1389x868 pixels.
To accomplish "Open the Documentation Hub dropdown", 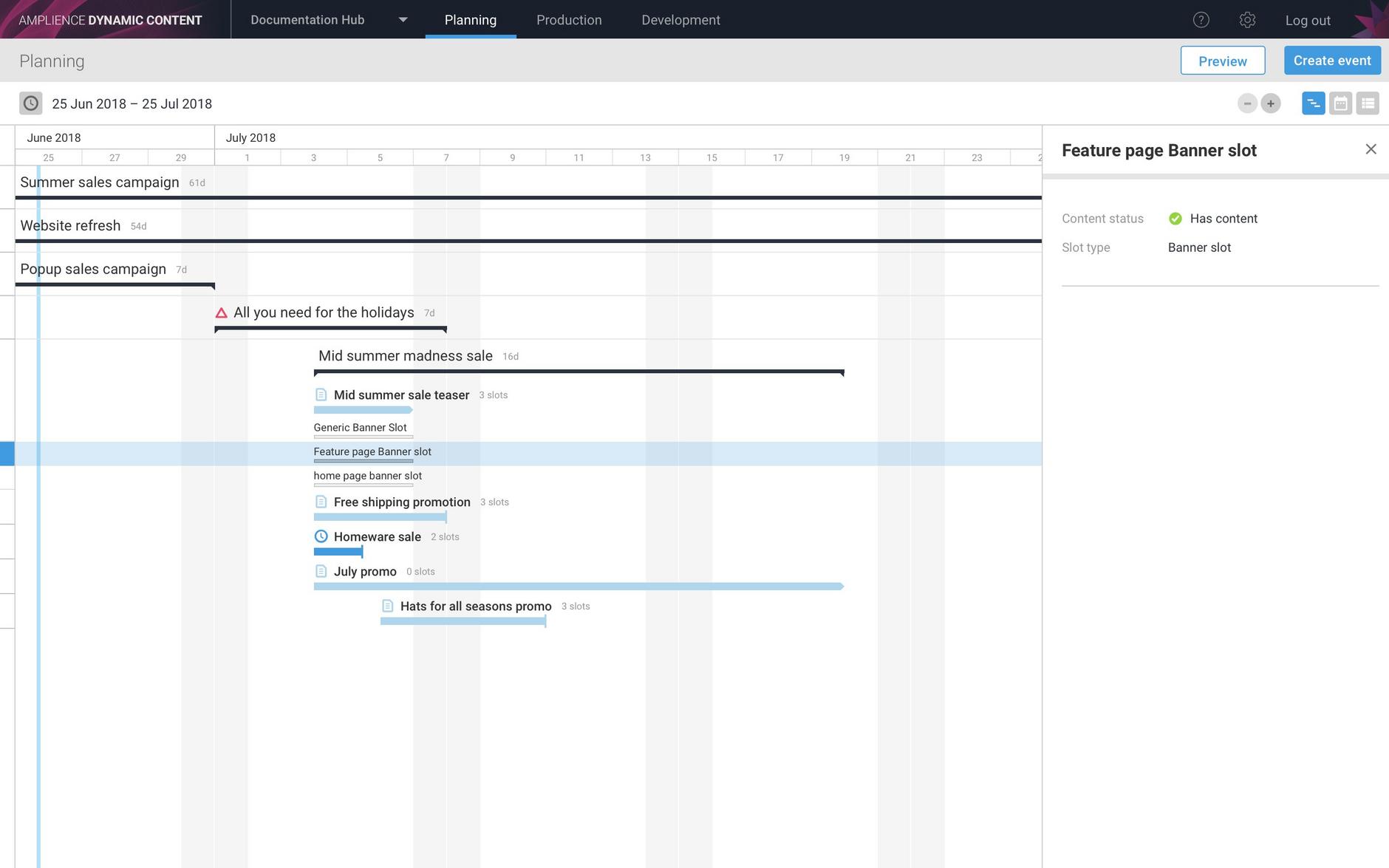I will click(402, 20).
